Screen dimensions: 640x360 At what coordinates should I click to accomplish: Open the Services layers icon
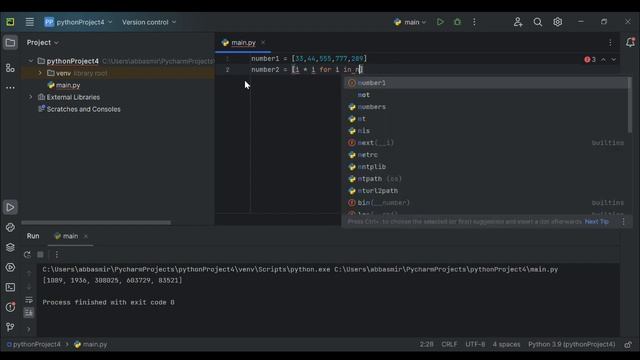tap(10, 247)
